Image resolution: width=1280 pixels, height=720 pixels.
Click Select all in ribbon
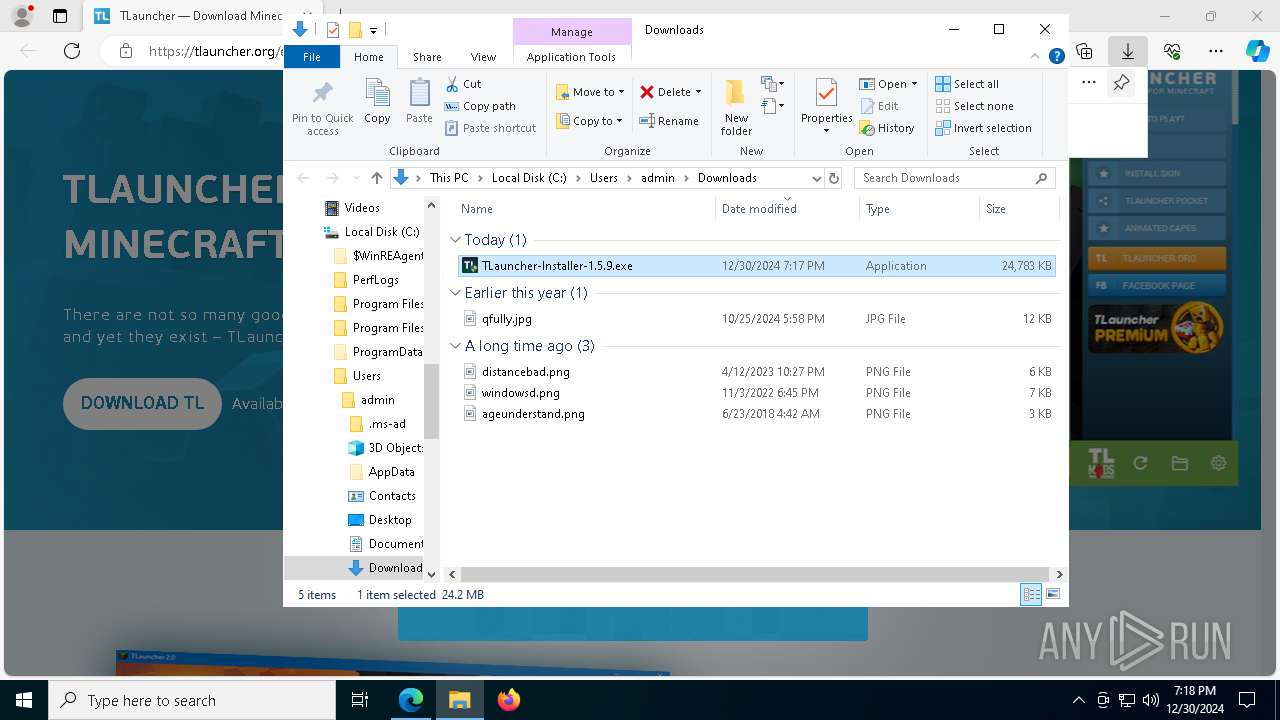(967, 84)
